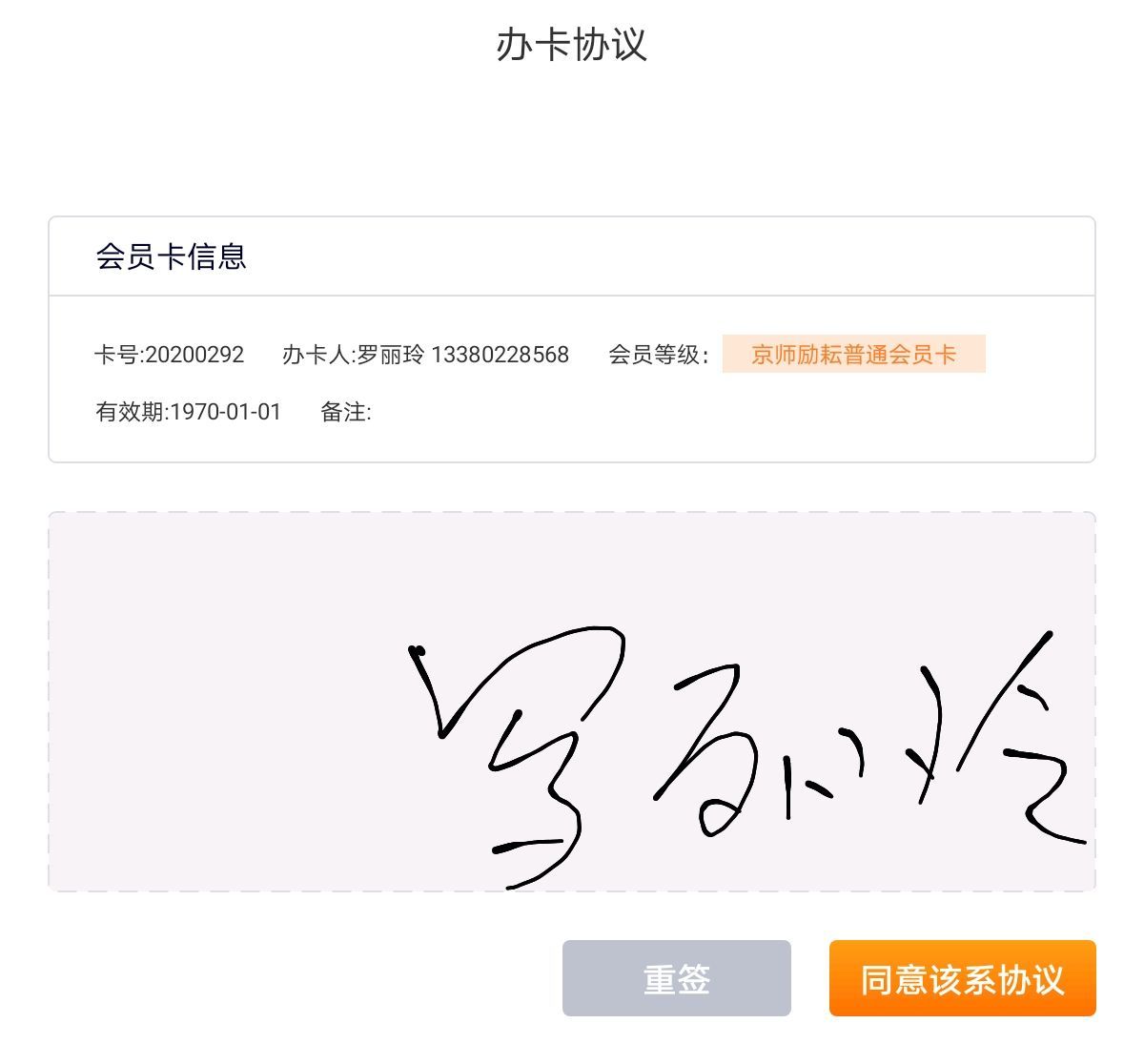Click the 会员卡信息 section header

[171, 256]
